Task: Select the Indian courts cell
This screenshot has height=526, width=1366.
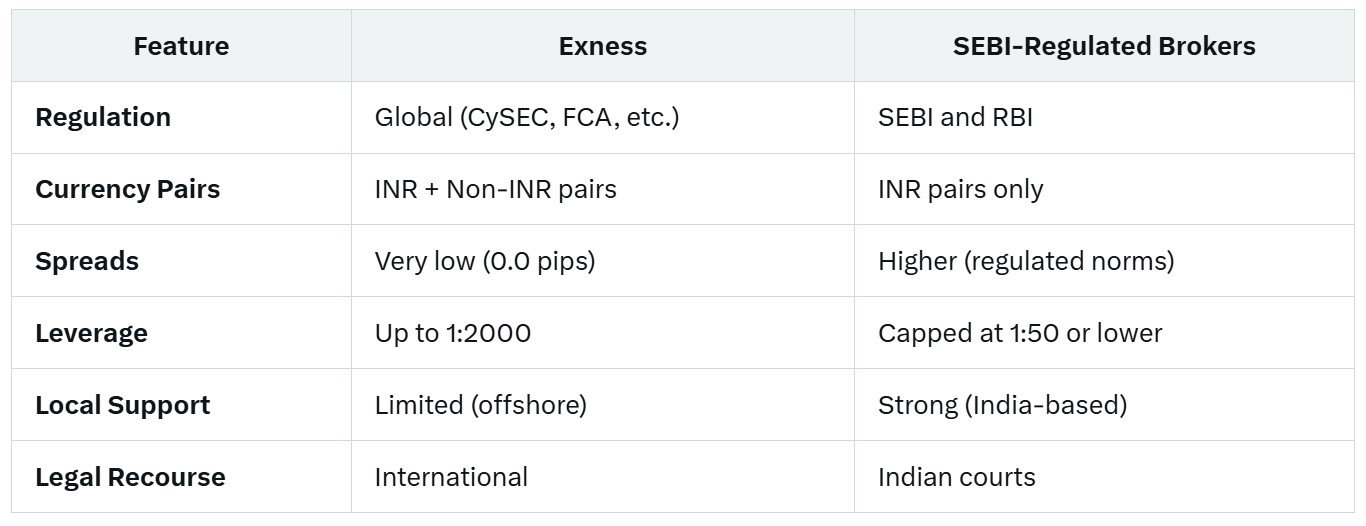Action: 956,478
